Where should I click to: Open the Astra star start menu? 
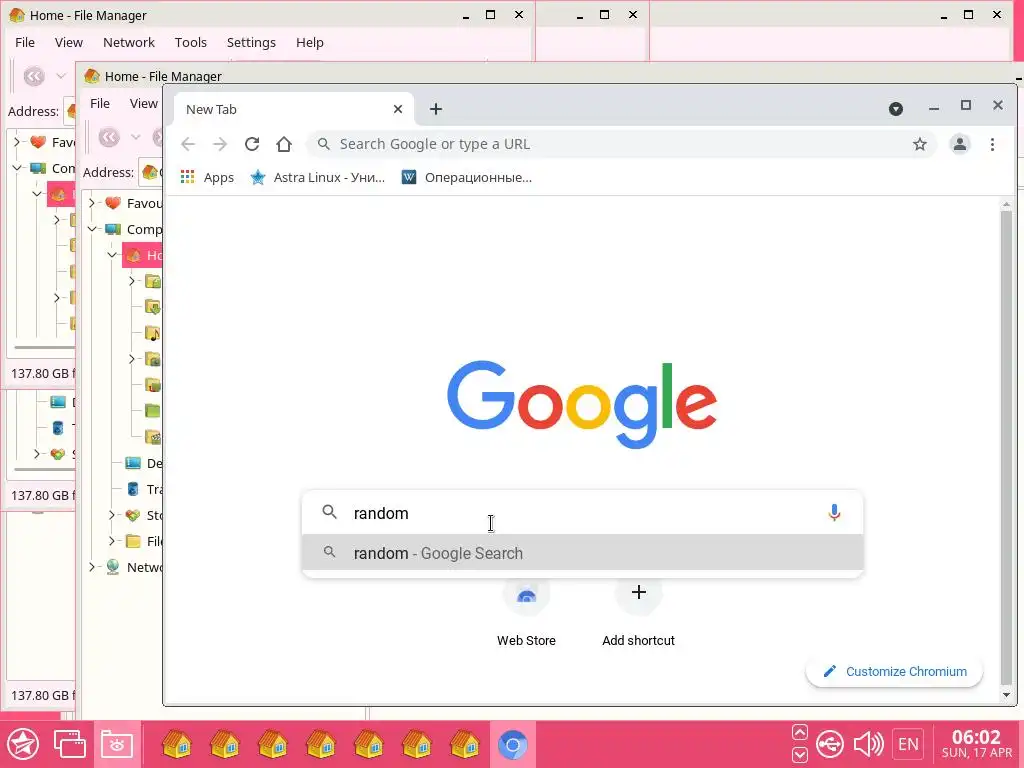click(x=23, y=744)
